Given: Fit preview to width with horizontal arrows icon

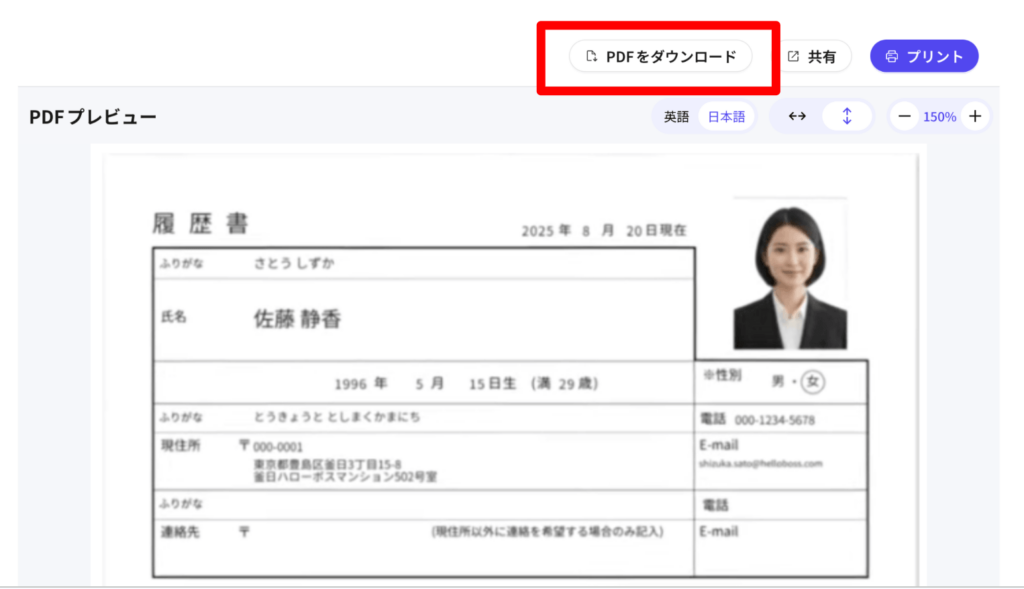Looking at the screenshot, I should coord(797,116).
